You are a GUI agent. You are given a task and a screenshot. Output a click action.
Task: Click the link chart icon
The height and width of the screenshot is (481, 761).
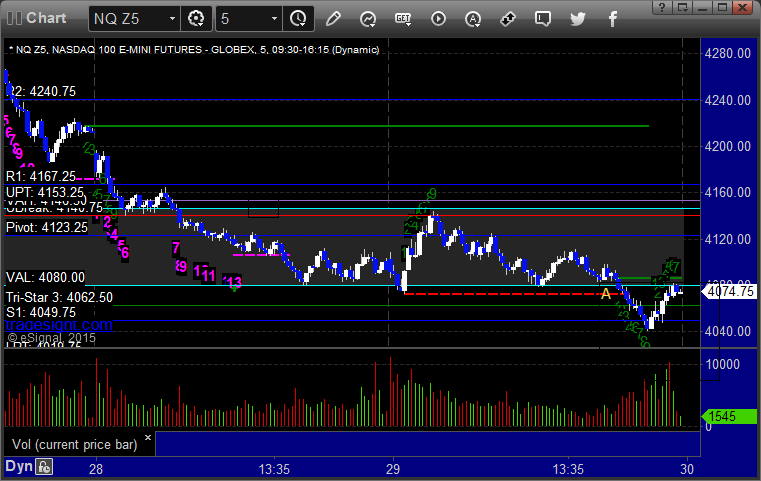pyautogui.click(x=508, y=18)
